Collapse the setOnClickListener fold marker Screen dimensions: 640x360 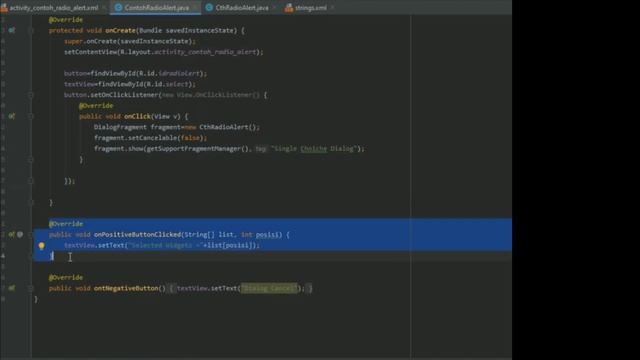31,95
